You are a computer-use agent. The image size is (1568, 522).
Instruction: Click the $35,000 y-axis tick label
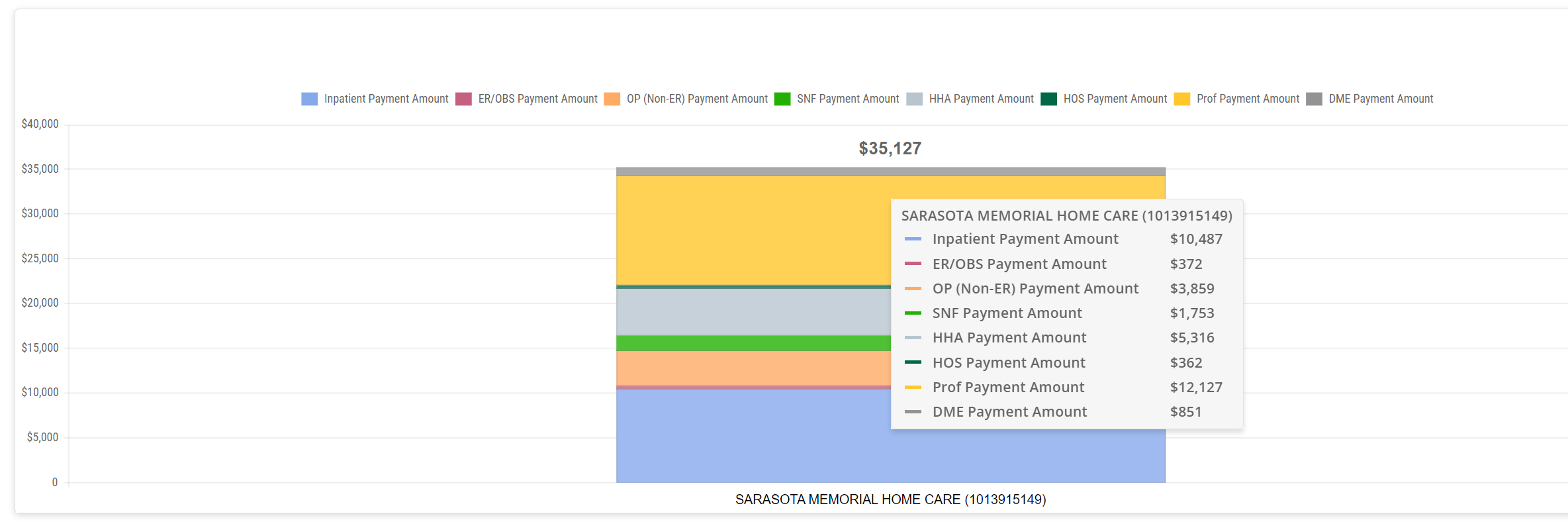(x=40, y=169)
